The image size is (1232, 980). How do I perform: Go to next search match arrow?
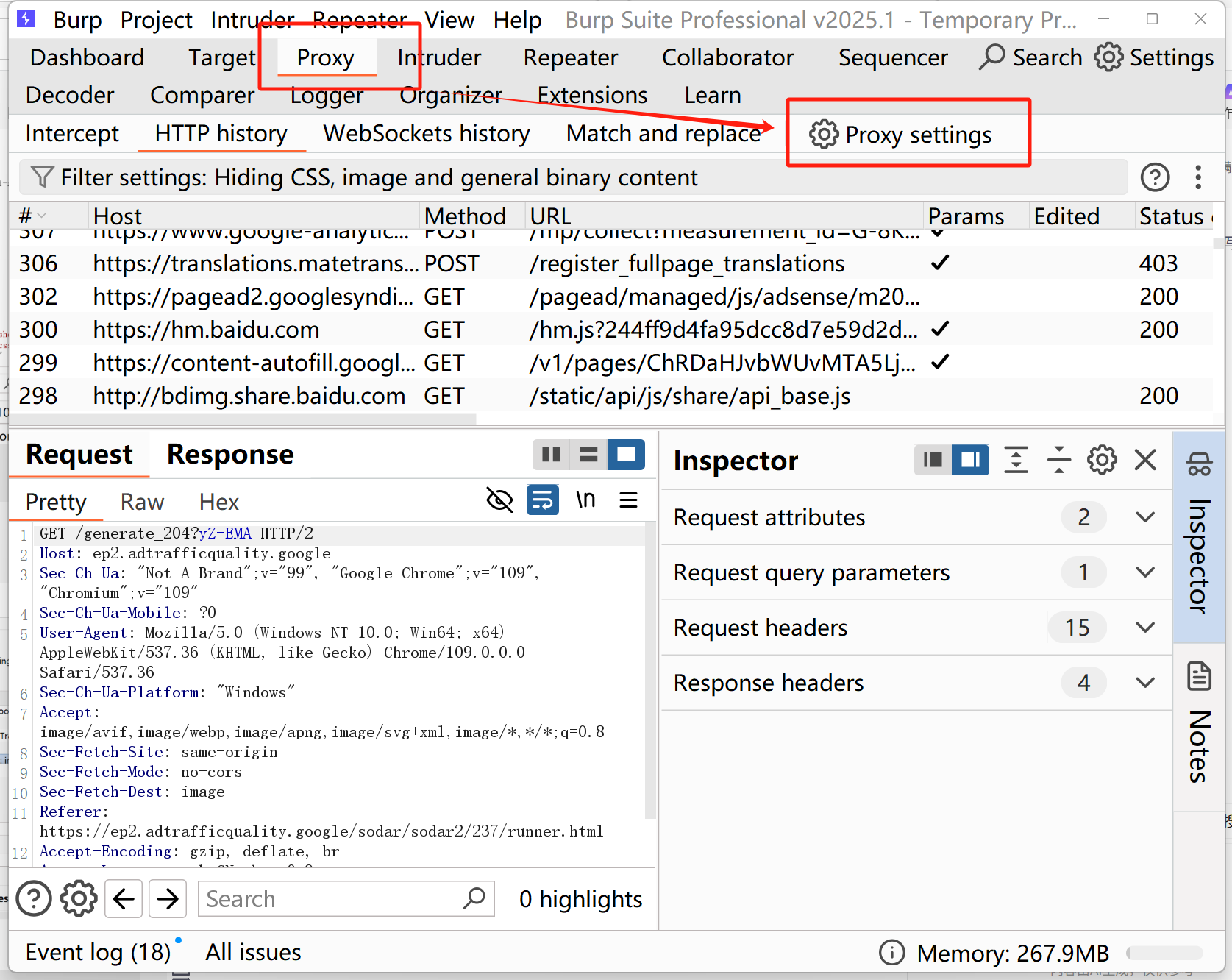168,898
